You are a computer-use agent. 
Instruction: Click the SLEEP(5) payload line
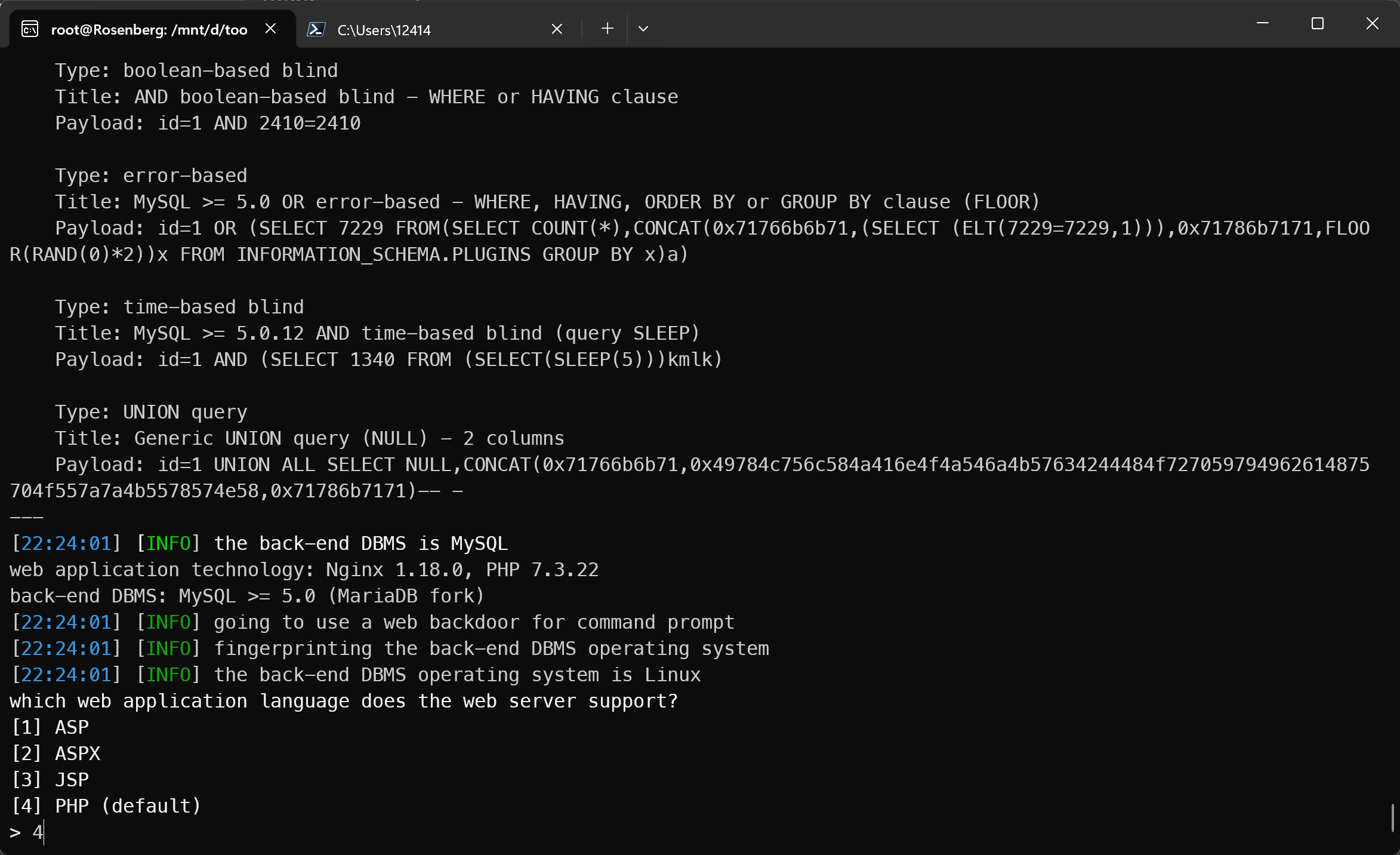click(x=388, y=359)
